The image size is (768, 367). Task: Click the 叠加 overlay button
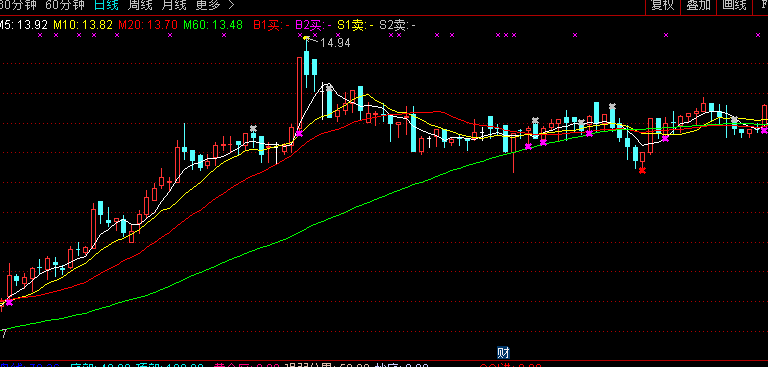[698, 5]
